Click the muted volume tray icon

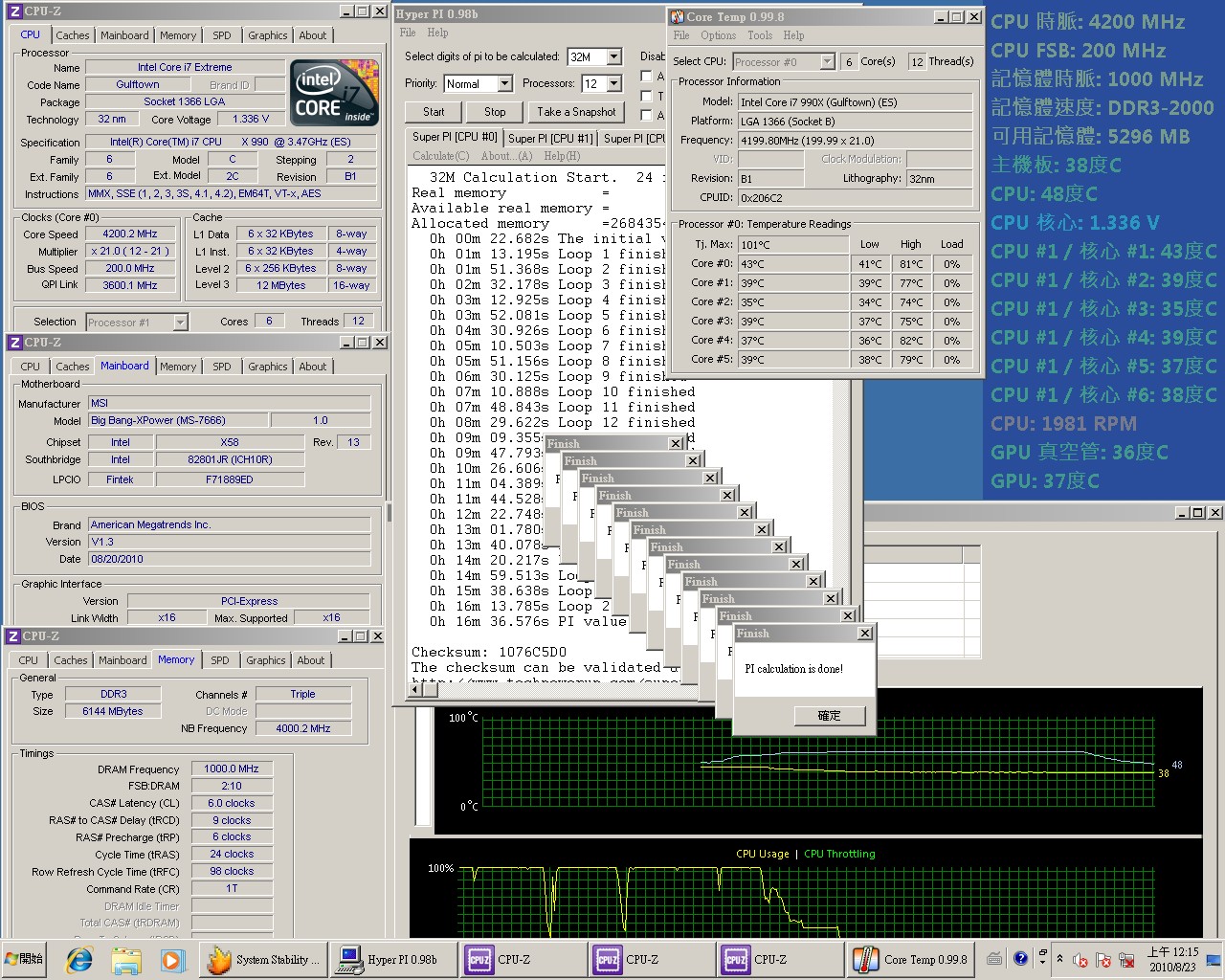pos(1080,959)
